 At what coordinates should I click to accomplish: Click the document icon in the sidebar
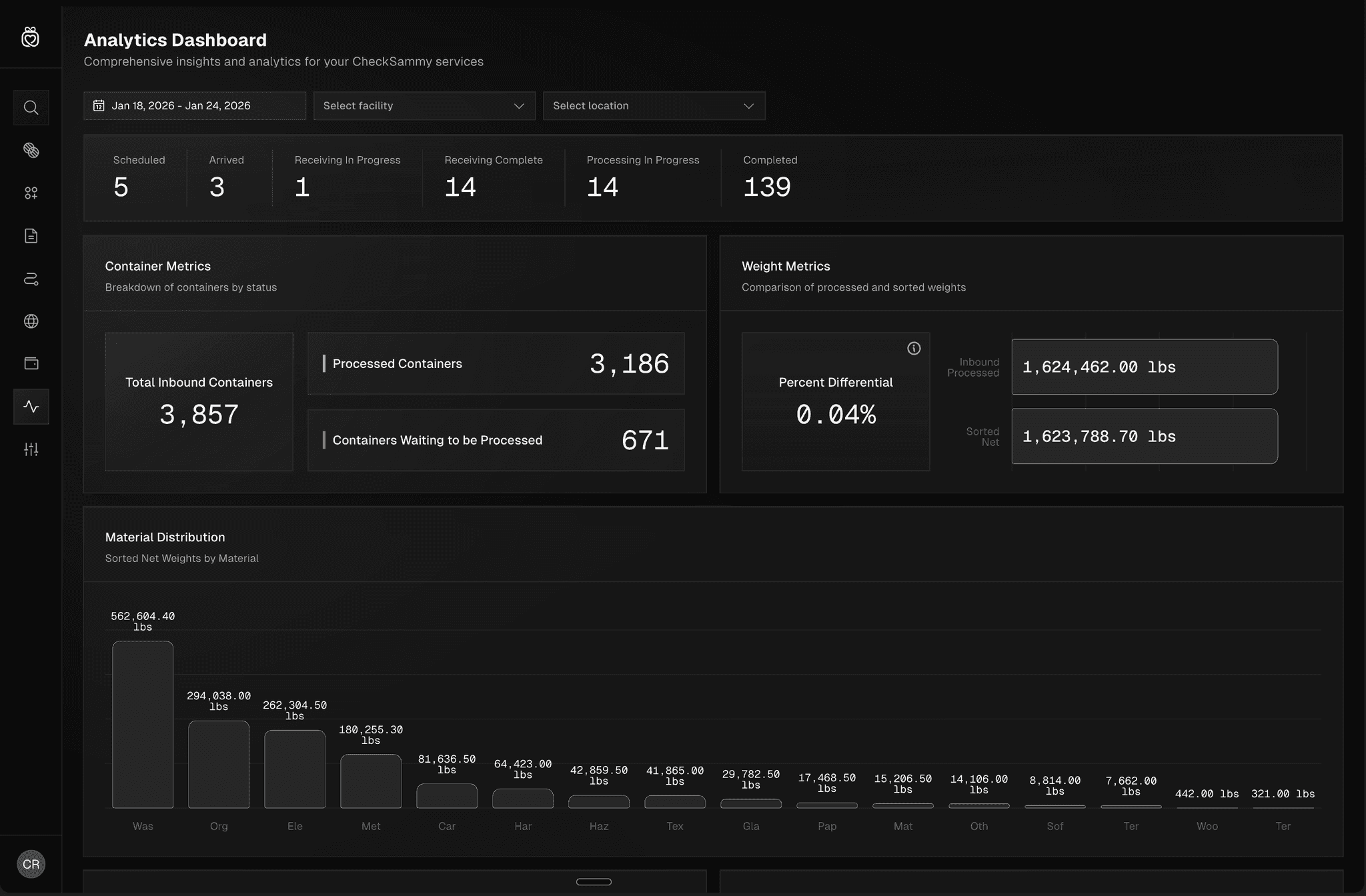tap(31, 235)
